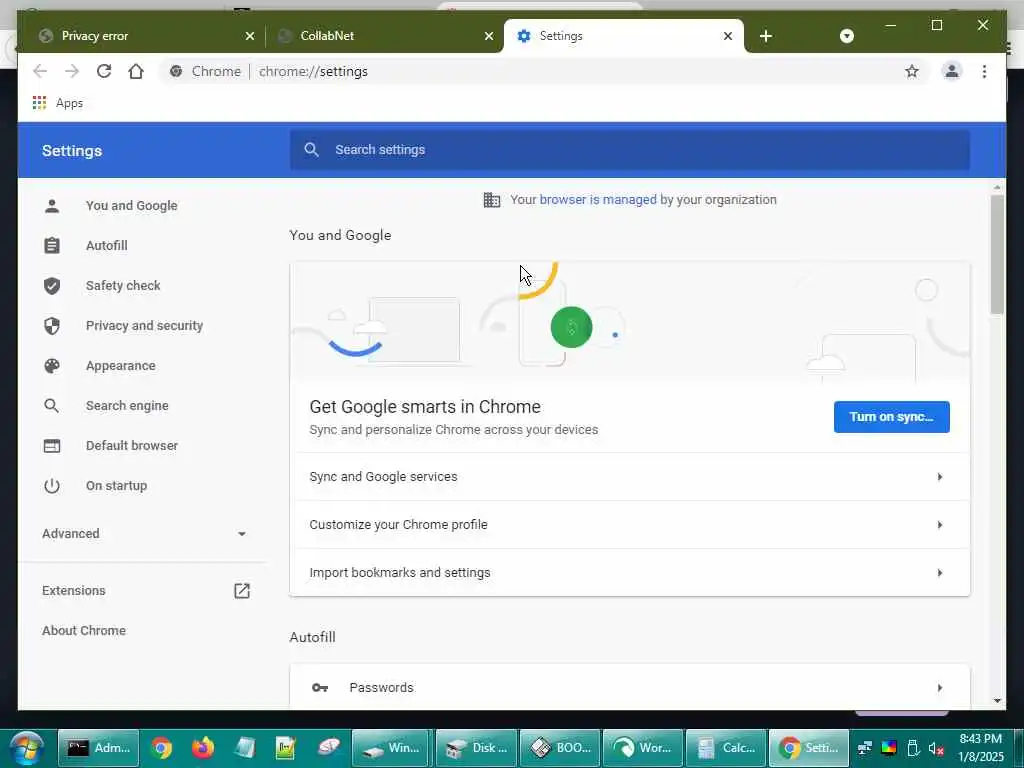Screen dimensions: 1024x768
Task: Open a new tab with plus button
Action: pyautogui.click(x=766, y=36)
